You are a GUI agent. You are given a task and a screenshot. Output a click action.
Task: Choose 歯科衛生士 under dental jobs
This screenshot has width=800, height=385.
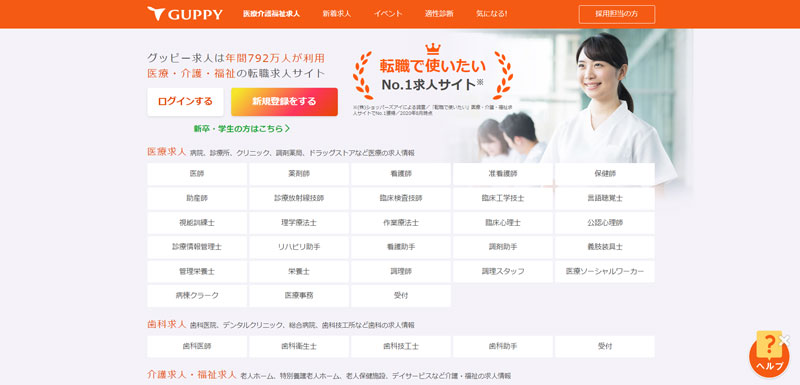pos(299,346)
